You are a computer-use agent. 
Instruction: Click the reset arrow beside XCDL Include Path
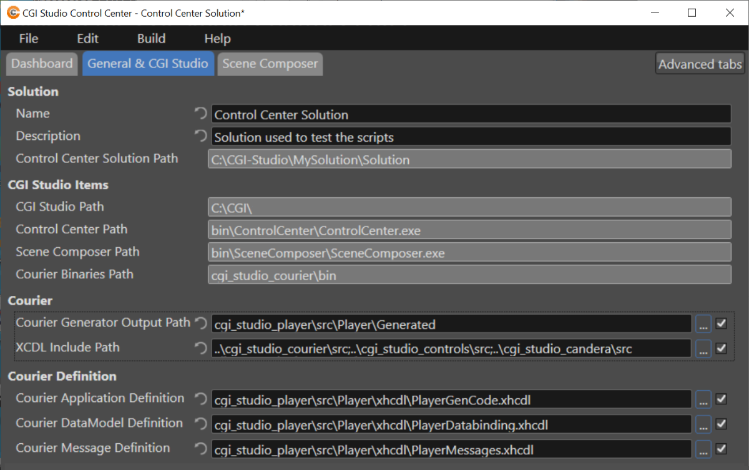pos(201,348)
